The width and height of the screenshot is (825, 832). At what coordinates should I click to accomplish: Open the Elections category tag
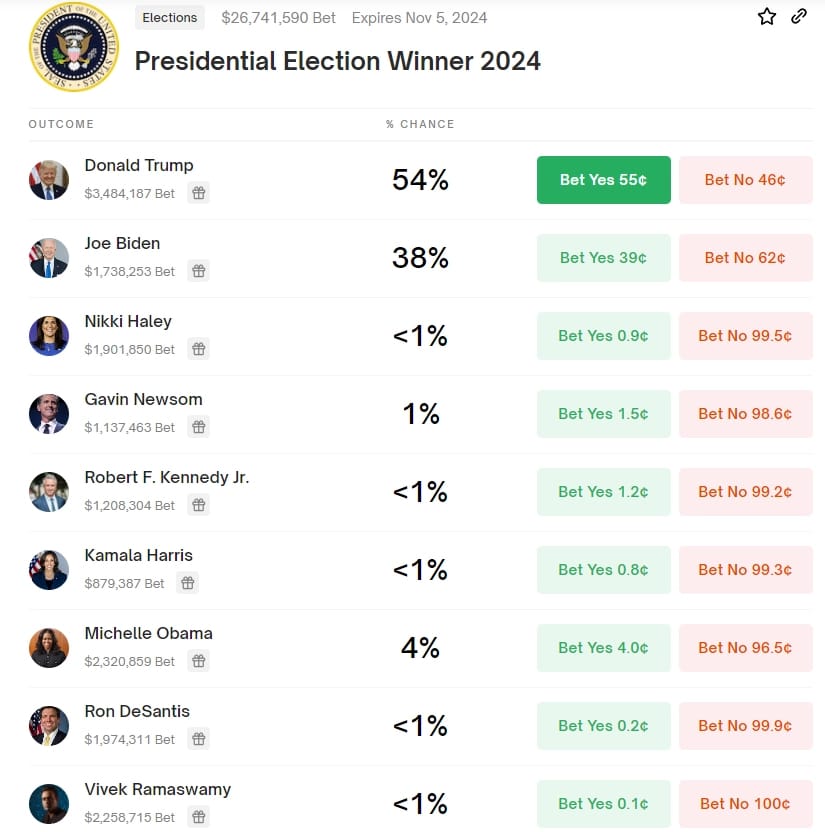169,17
